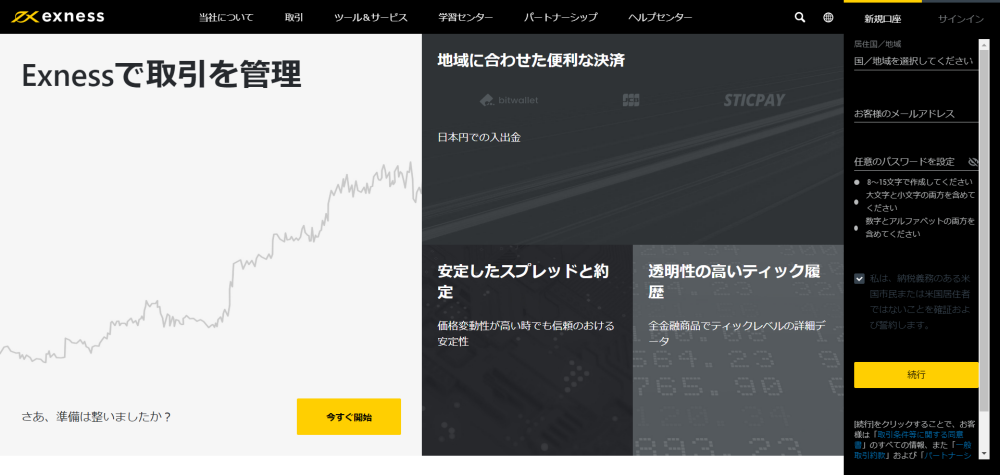
Task: Click the 日本円での入出金 text
Action: (479, 137)
